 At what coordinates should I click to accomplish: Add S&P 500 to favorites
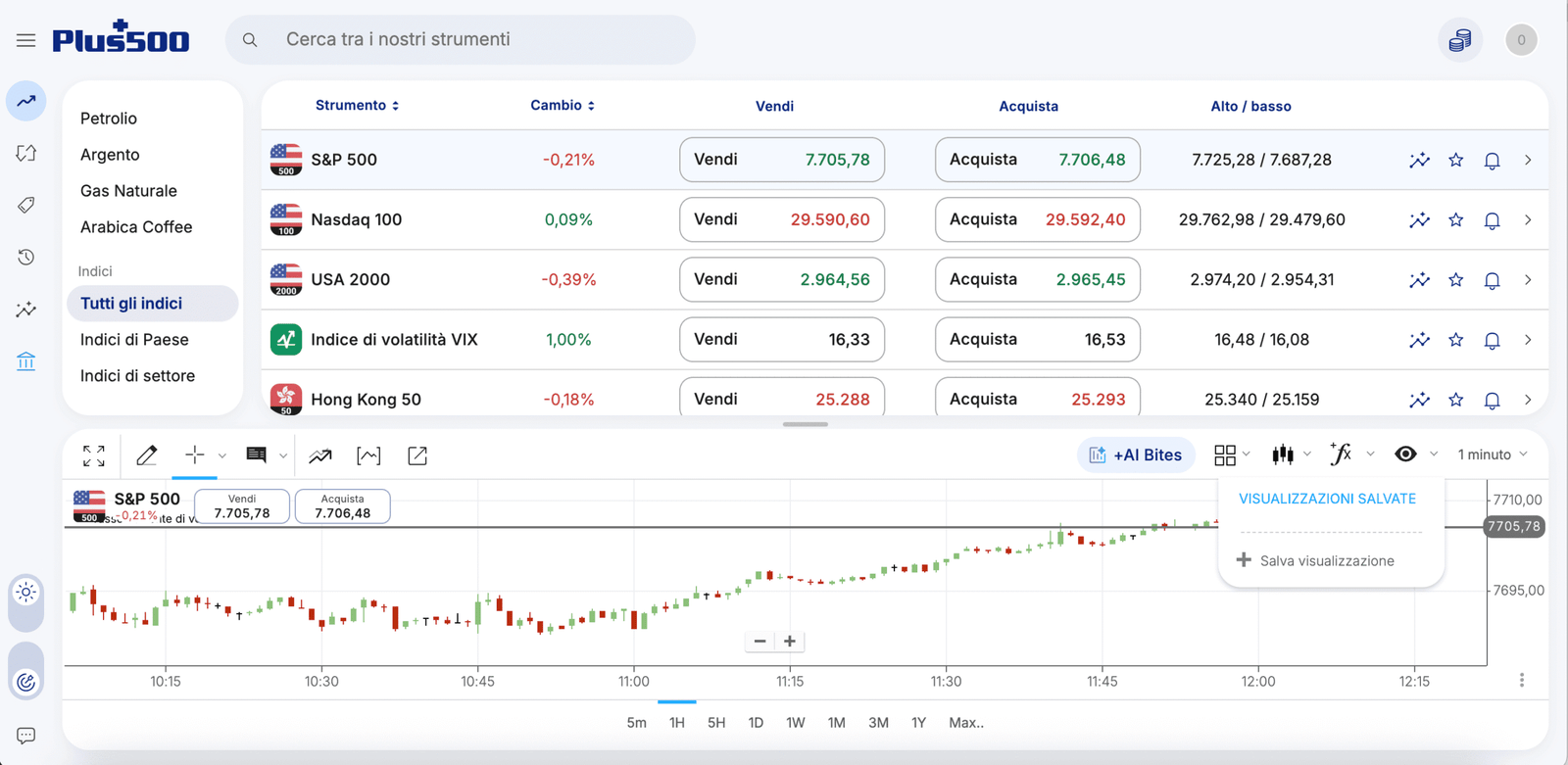1456,161
